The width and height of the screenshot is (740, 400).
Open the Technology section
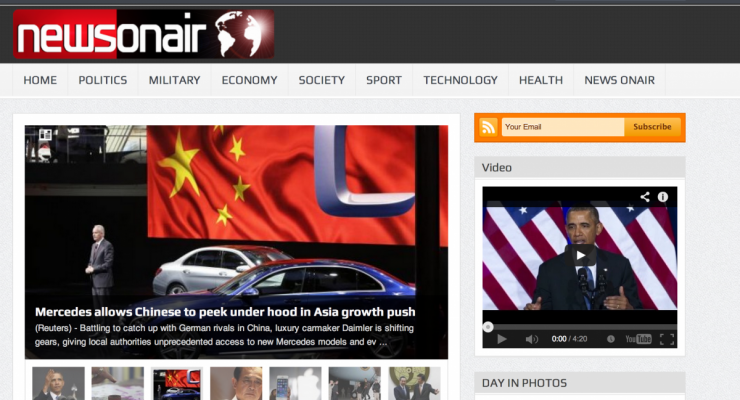tap(460, 80)
